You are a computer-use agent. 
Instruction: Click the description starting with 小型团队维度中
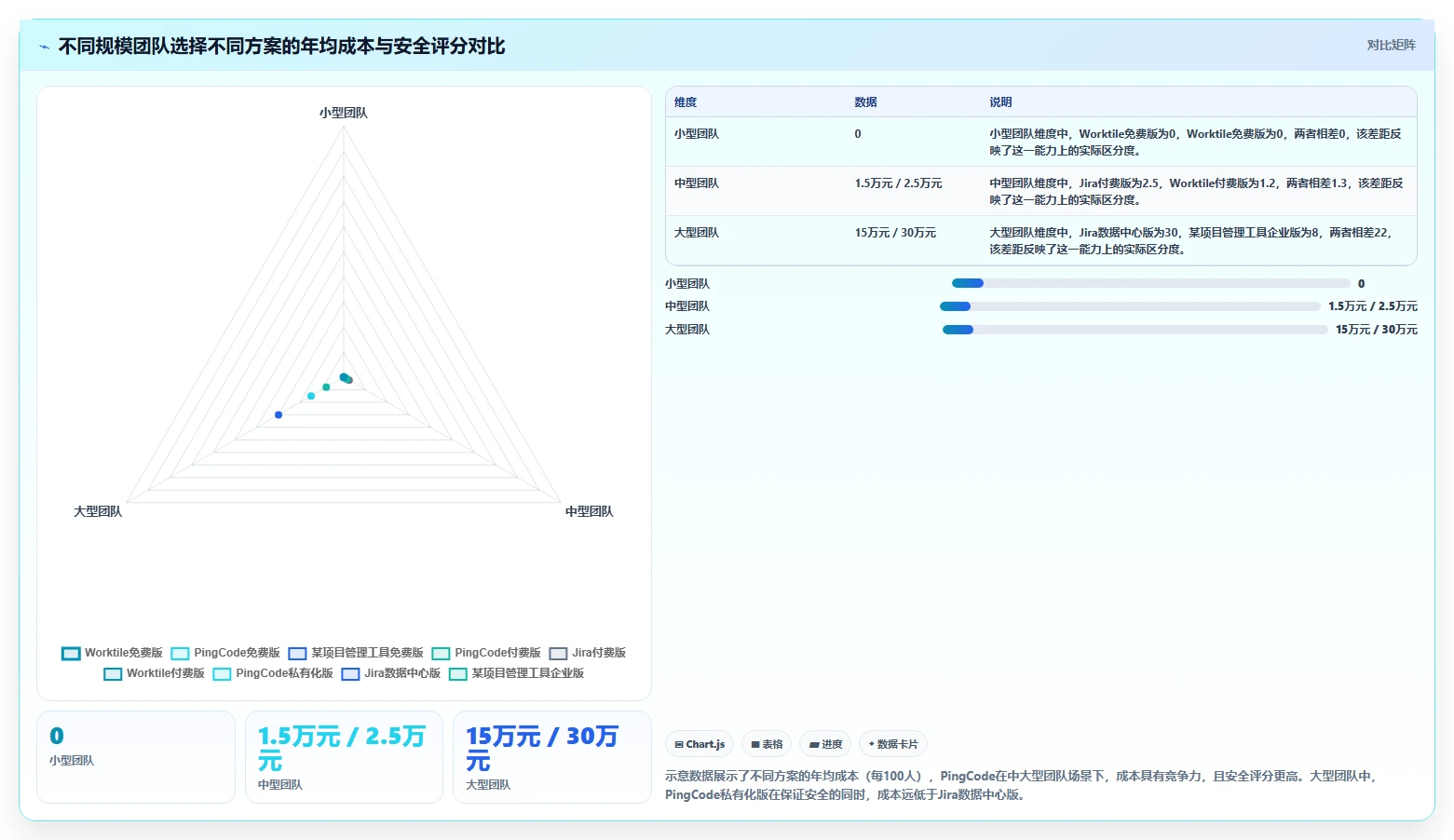(1196, 142)
